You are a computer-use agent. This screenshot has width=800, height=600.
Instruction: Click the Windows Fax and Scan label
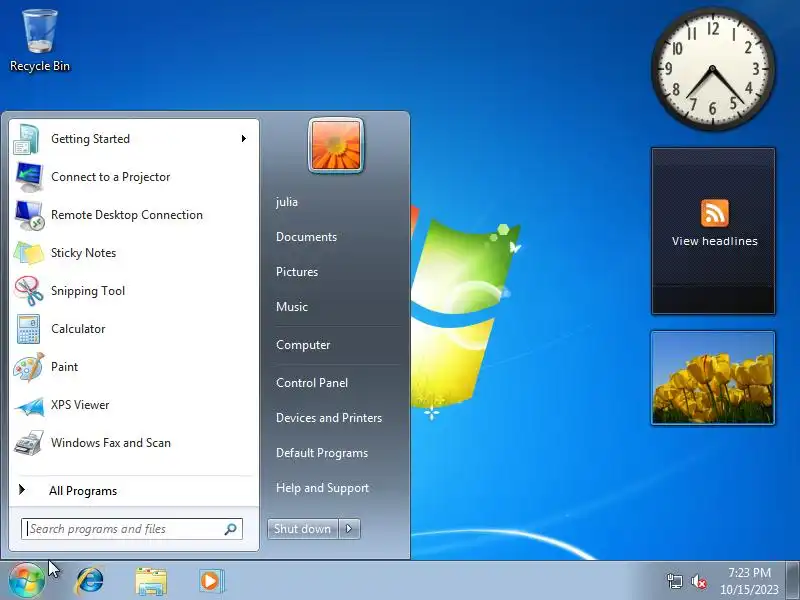coord(111,443)
